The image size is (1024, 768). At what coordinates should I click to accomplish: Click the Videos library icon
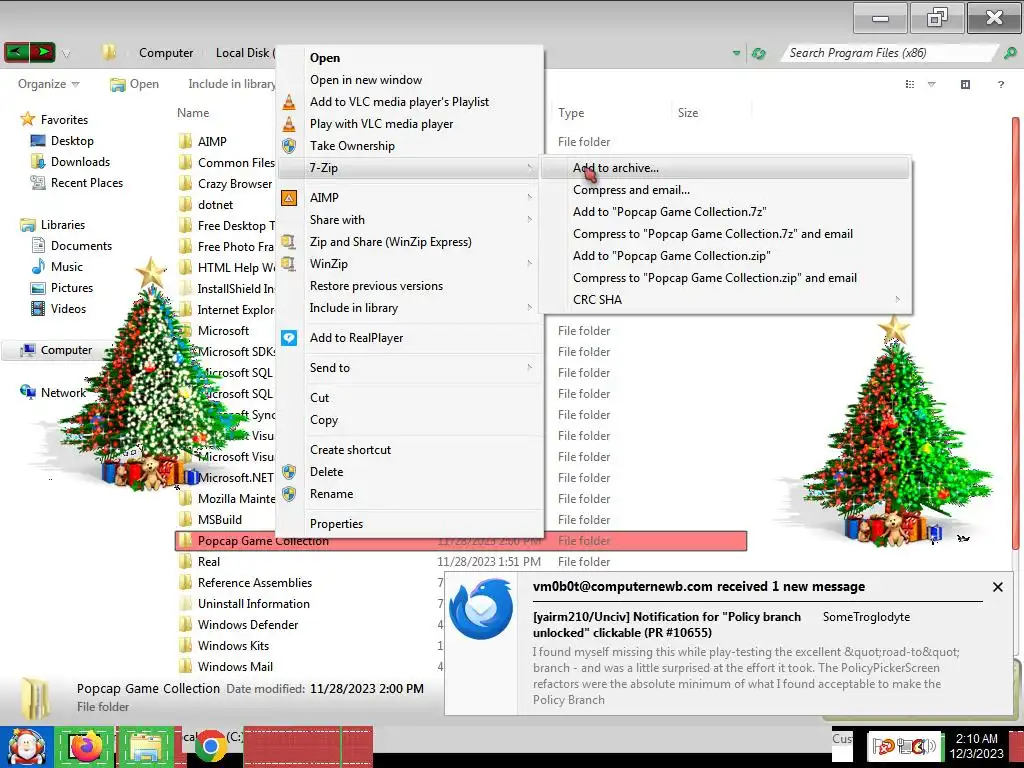39,308
